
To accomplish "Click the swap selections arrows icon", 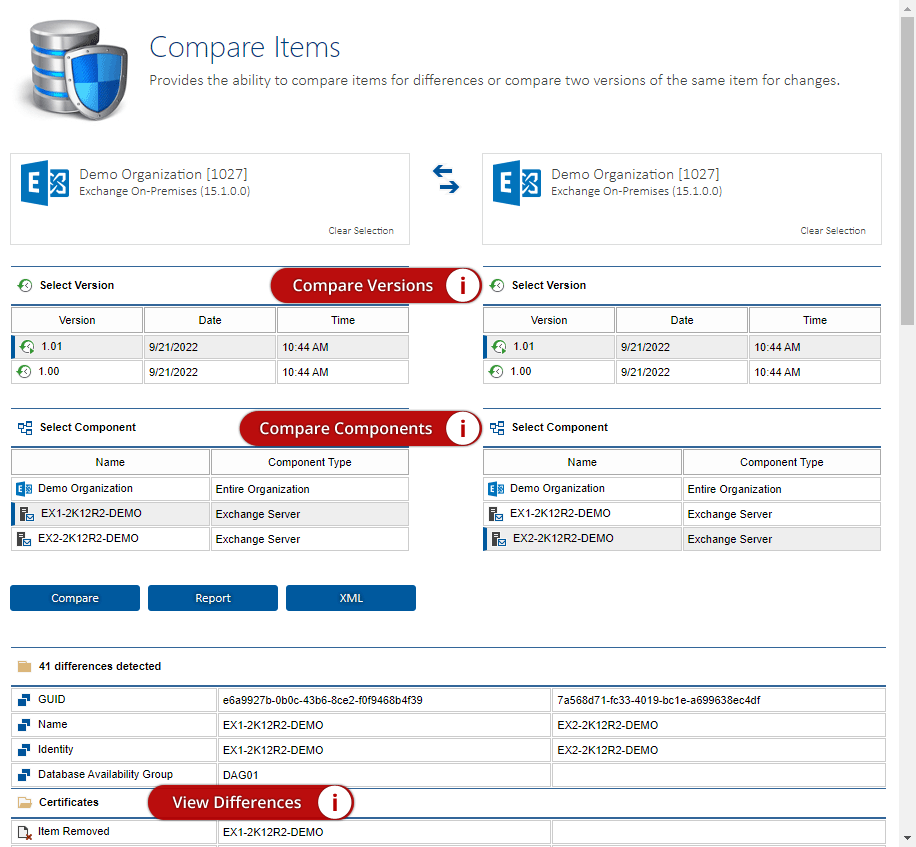I will (x=446, y=179).
